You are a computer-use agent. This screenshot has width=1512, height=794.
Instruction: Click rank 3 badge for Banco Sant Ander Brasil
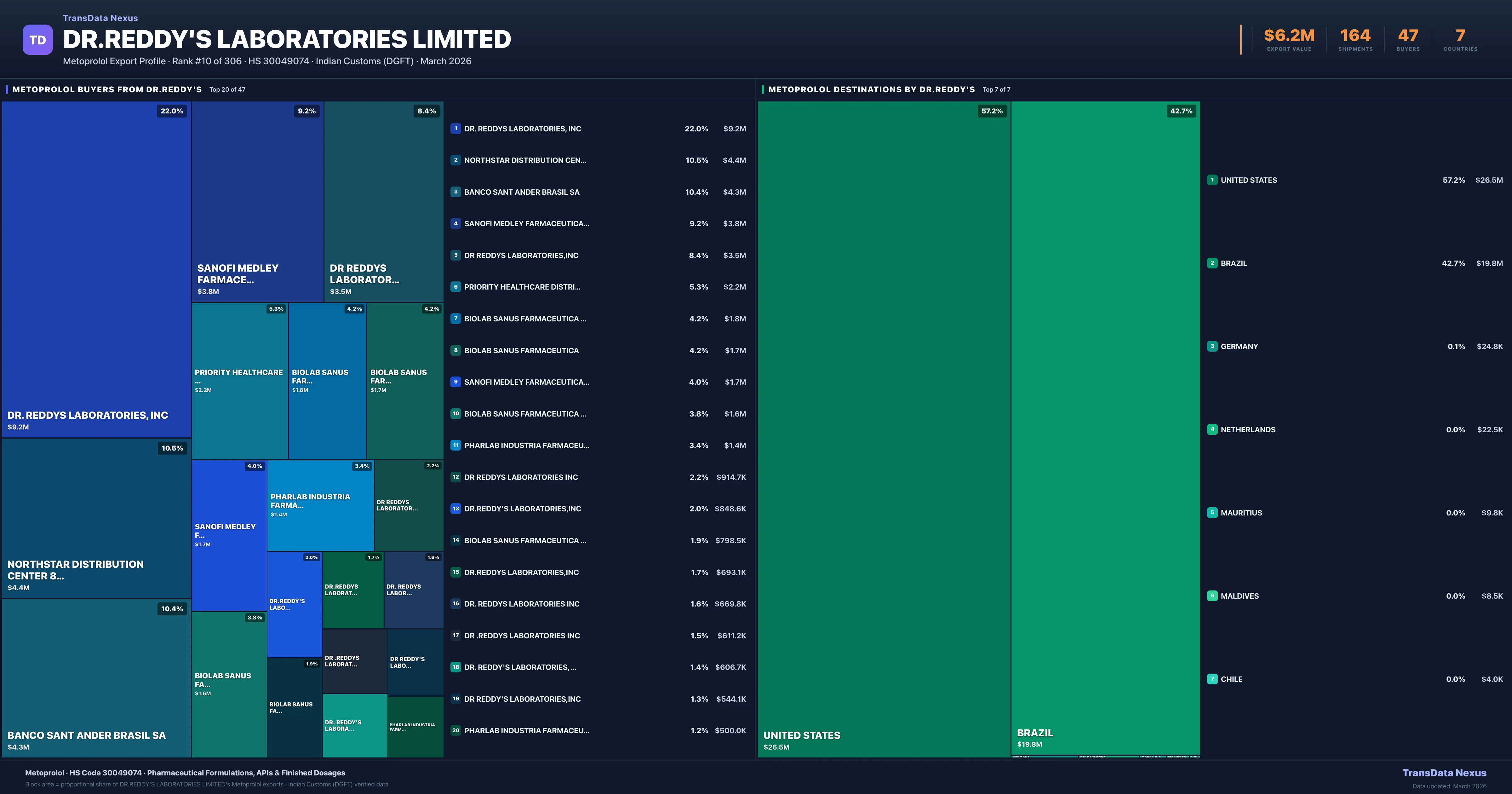point(455,192)
